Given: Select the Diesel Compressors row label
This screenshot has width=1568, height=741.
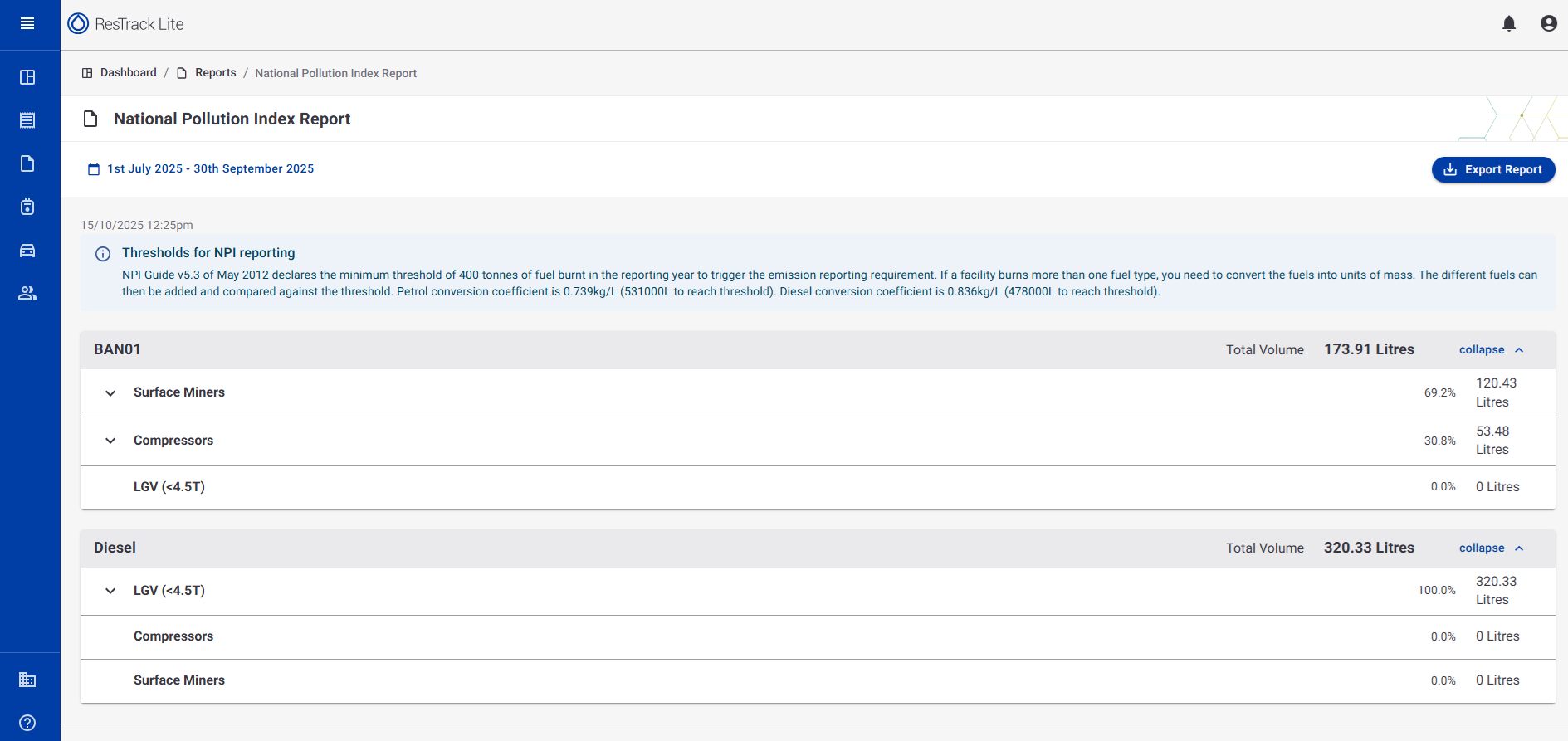Looking at the screenshot, I should click(x=173, y=636).
